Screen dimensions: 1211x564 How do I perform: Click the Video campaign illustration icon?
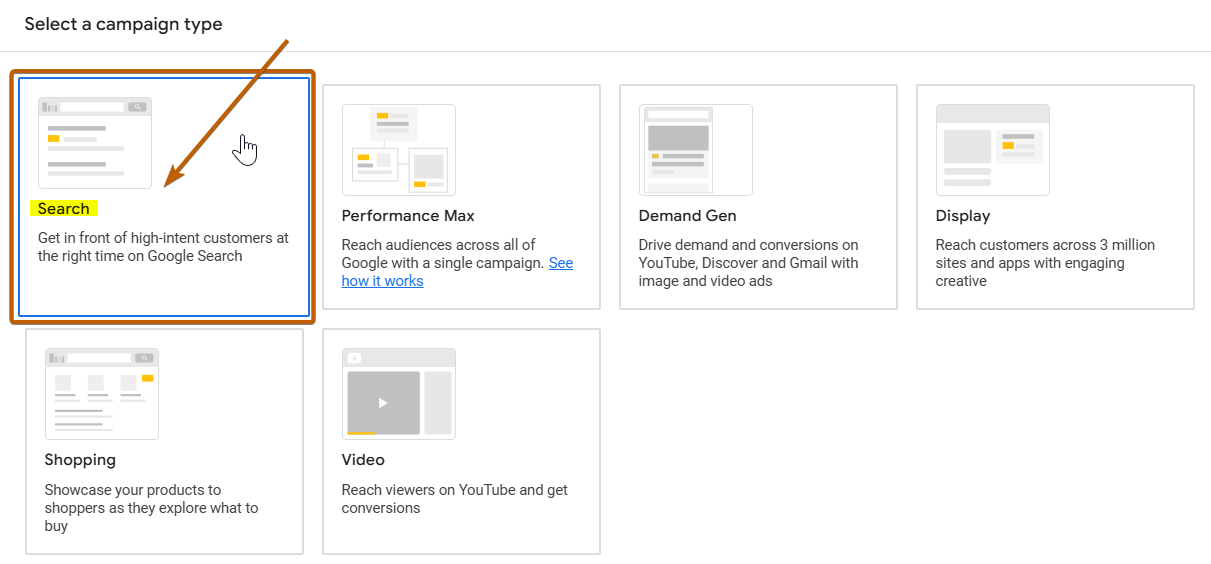pos(398,394)
